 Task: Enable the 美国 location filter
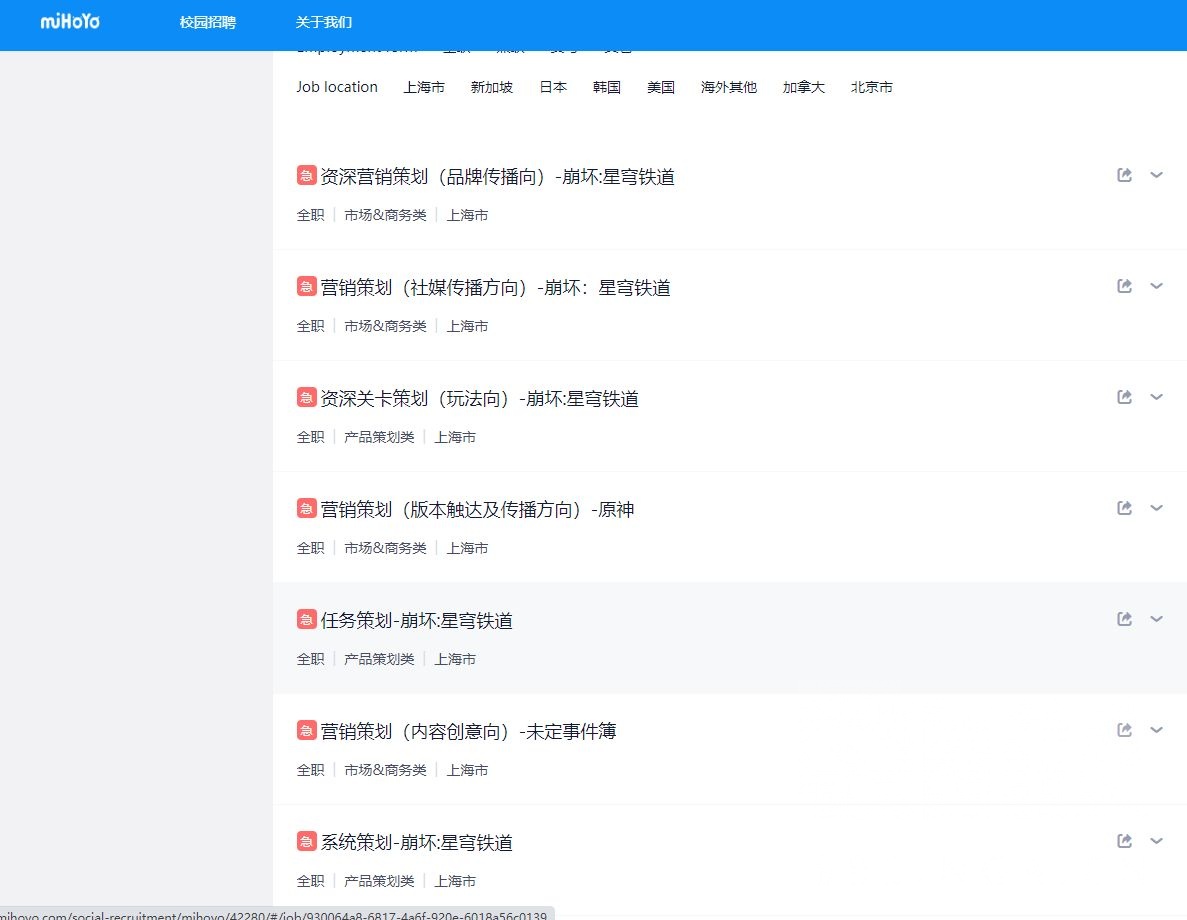click(x=660, y=87)
